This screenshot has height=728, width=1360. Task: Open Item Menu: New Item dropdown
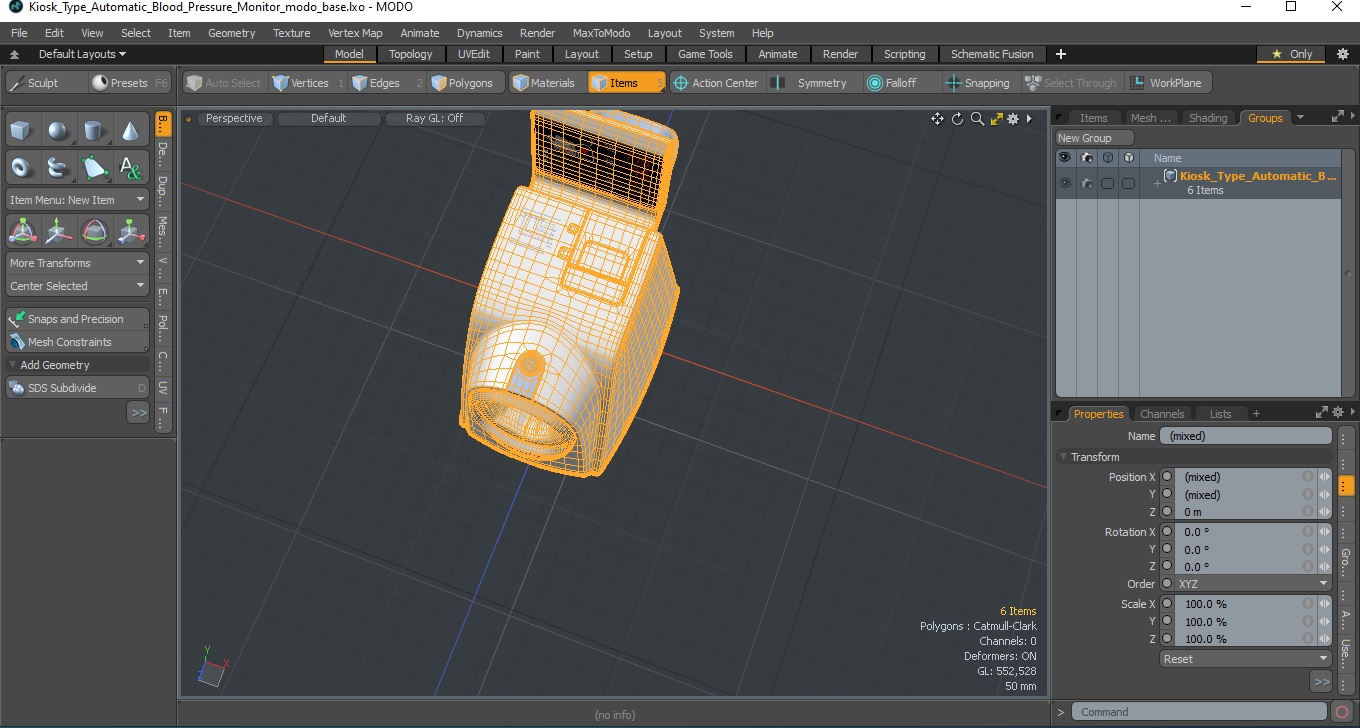click(77, 200)
